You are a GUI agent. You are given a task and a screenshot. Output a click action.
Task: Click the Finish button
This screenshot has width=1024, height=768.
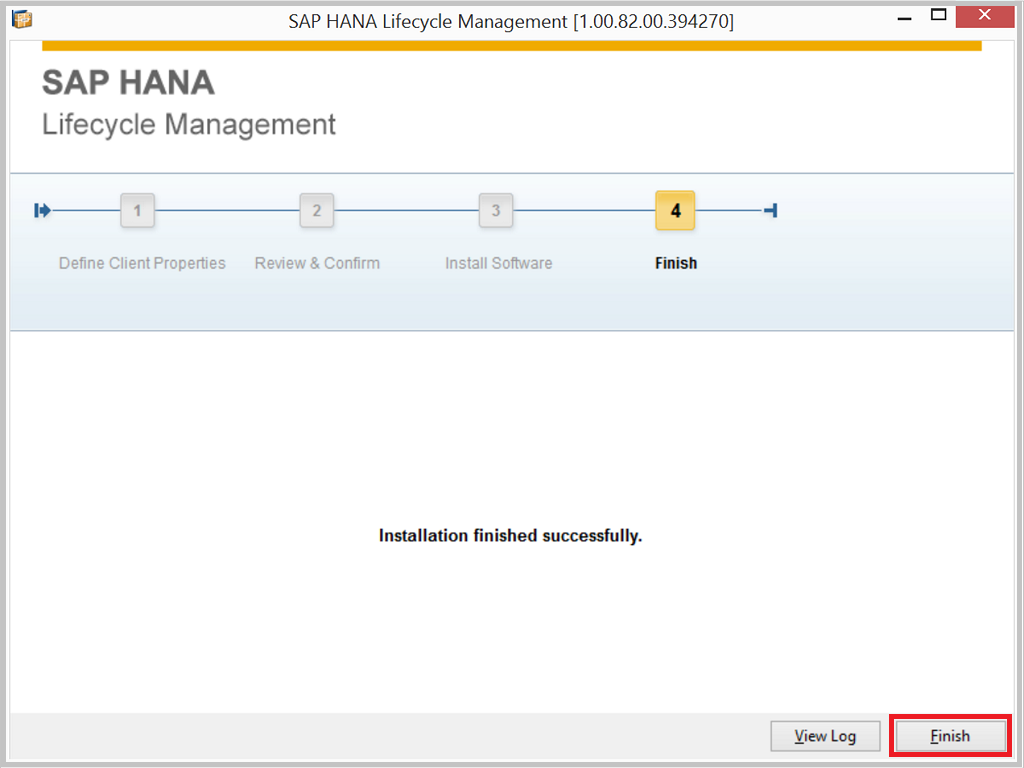pyautogui.click(x=950, y=736)
